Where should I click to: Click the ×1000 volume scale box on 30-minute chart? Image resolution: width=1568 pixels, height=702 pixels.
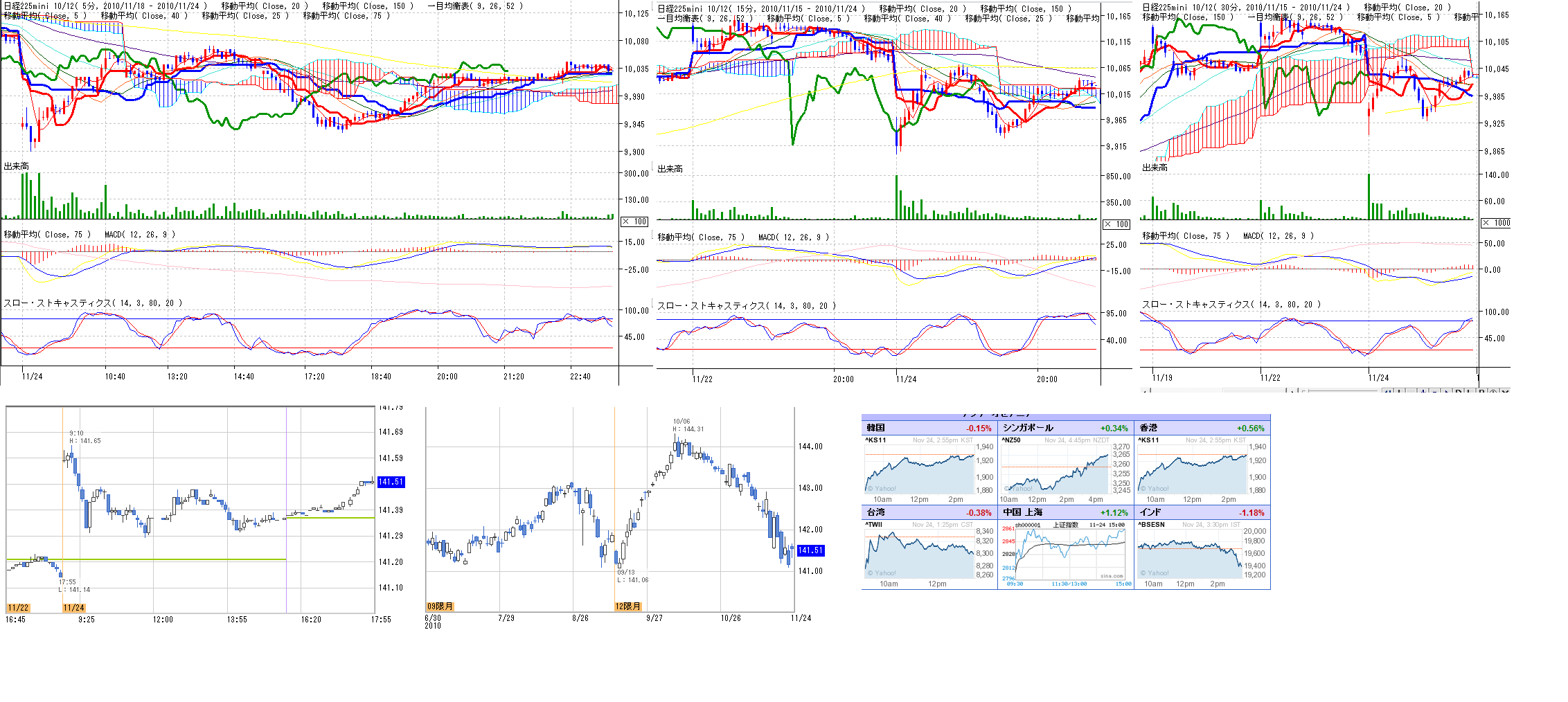[x=1495, y=223]
